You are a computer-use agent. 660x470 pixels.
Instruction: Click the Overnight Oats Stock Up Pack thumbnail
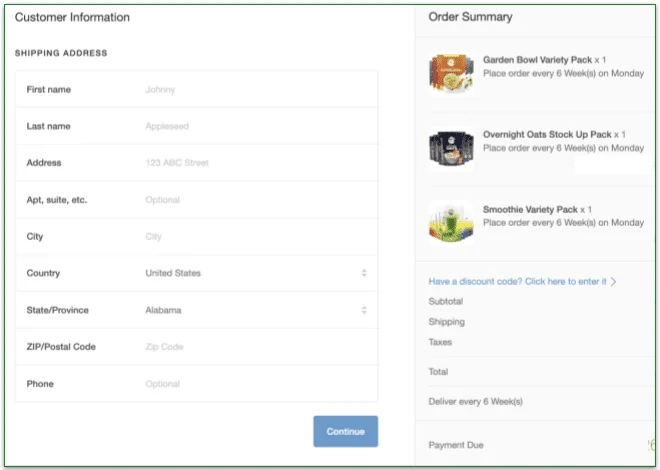tap(451, 148)
